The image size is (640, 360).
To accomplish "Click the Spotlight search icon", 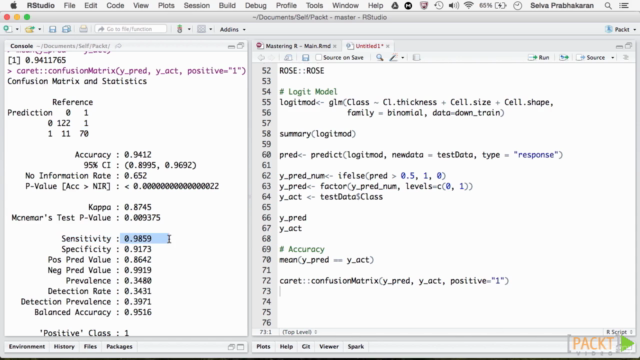I will point(608,6).
